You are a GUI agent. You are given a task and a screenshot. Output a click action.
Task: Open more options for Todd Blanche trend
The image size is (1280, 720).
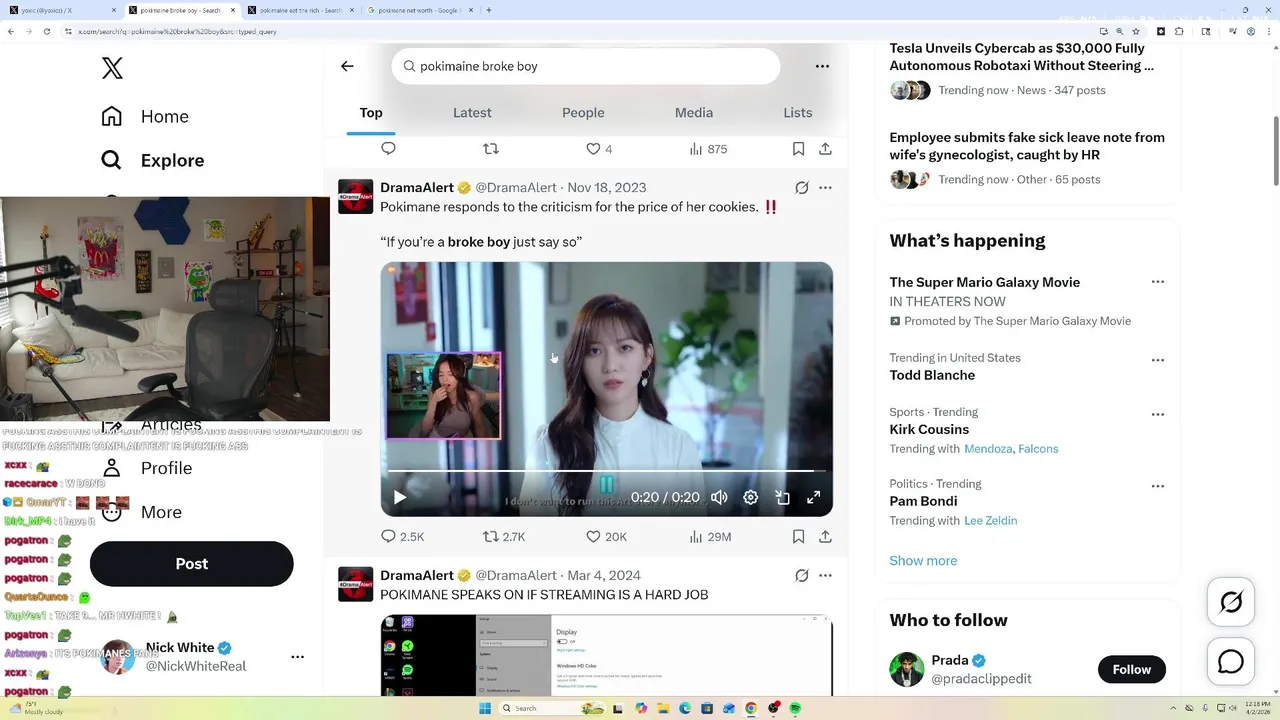click(x=1158, y=360)
